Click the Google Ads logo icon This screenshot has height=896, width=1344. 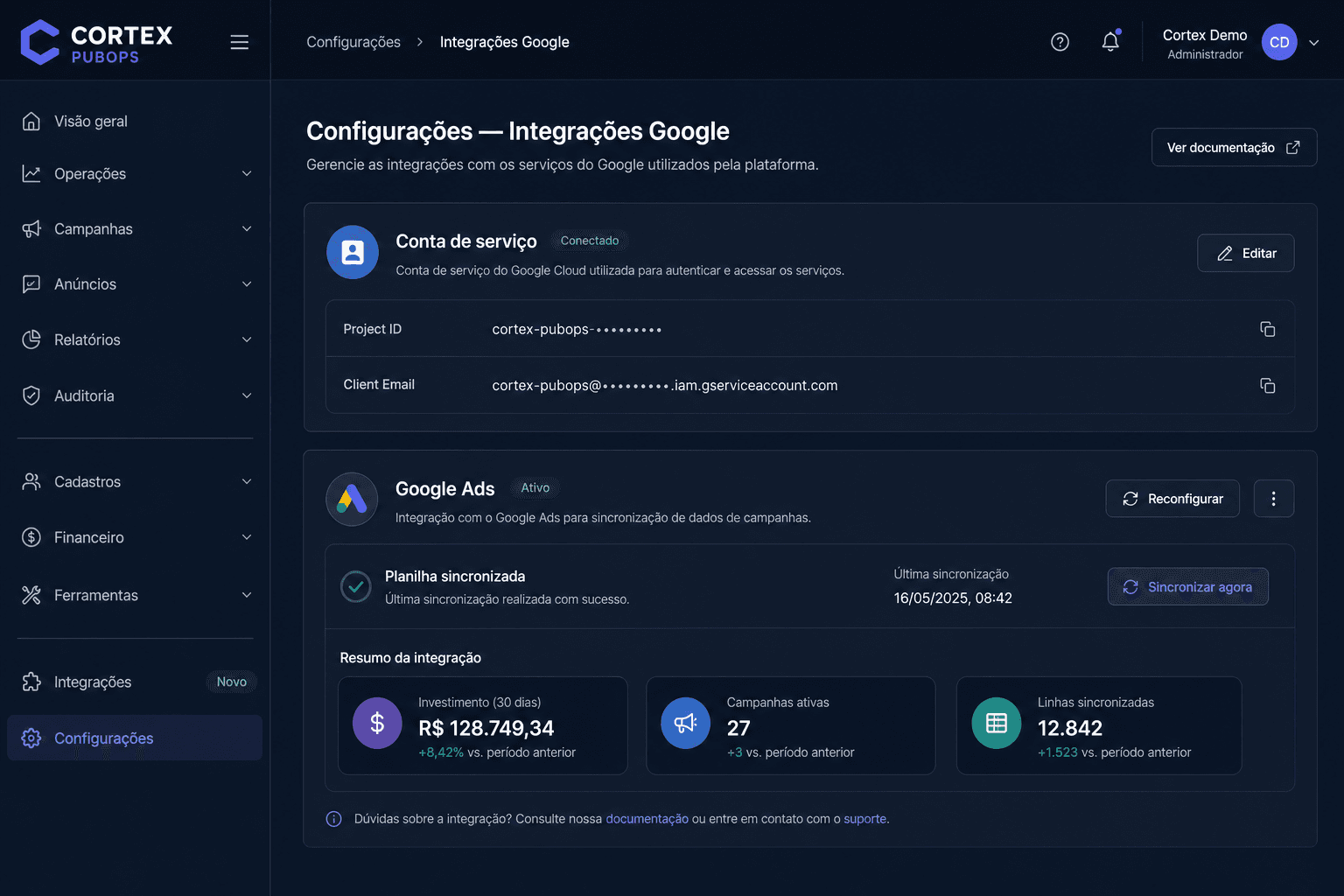[x=352, y=499]
